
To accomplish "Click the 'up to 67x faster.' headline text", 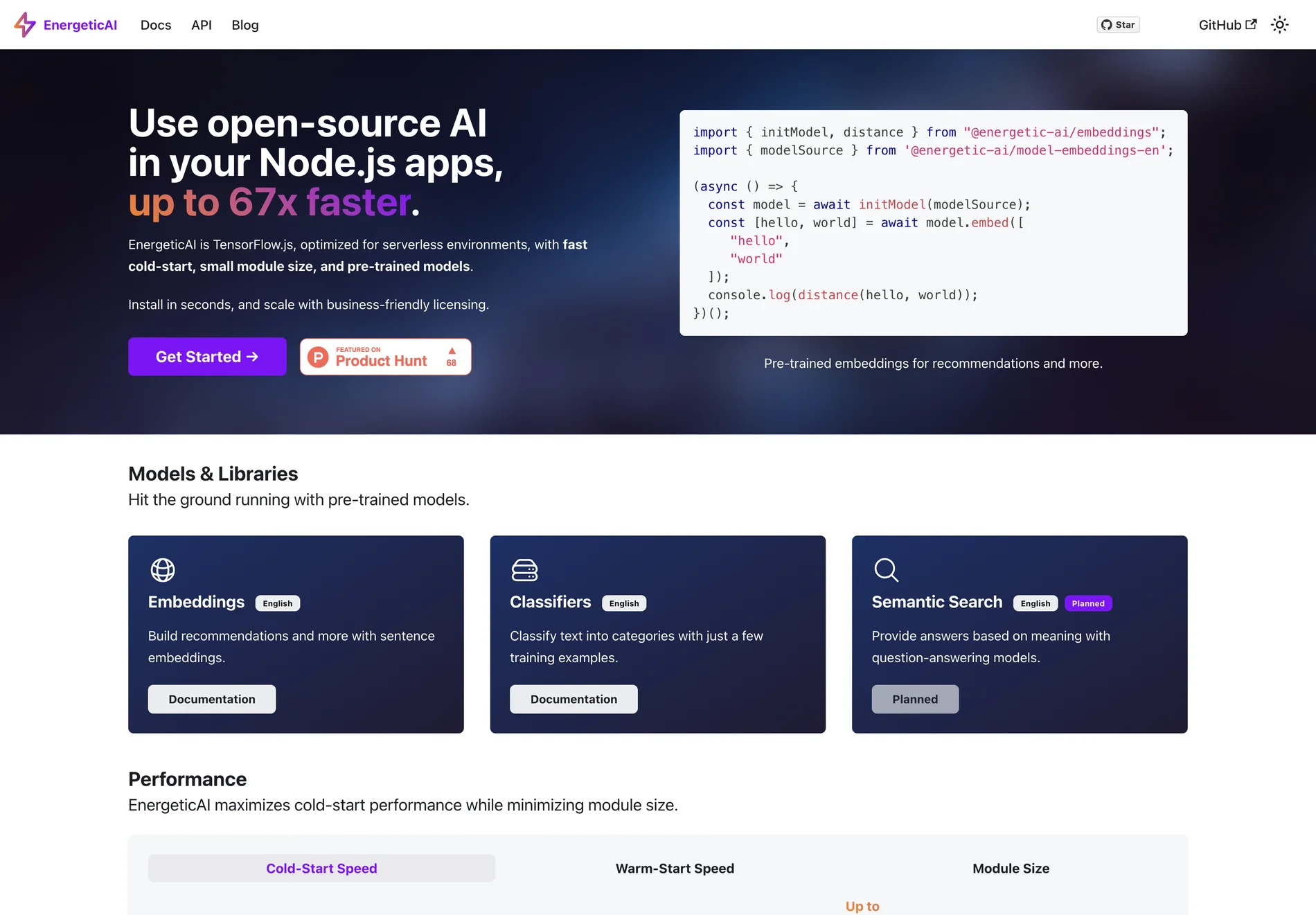I will [274, 202].
